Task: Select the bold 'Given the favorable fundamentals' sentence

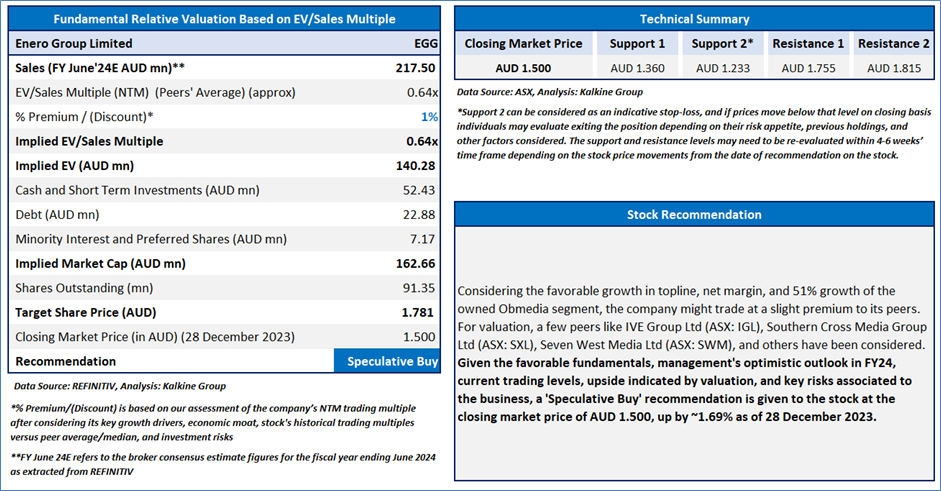Action: point(685,390)
